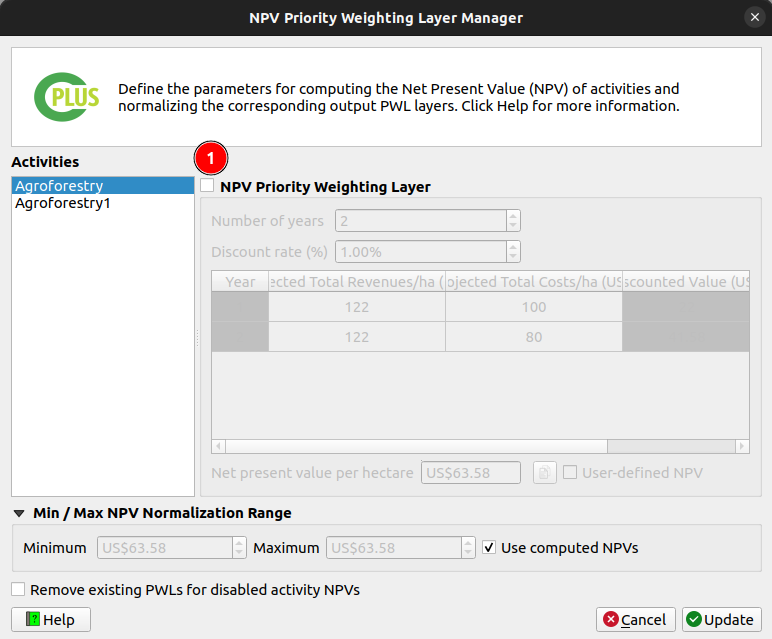The image size is (772, 639).
Task: Enable Remove existing PWLs for disabled activity NPVs
Action: click(18, 589)
